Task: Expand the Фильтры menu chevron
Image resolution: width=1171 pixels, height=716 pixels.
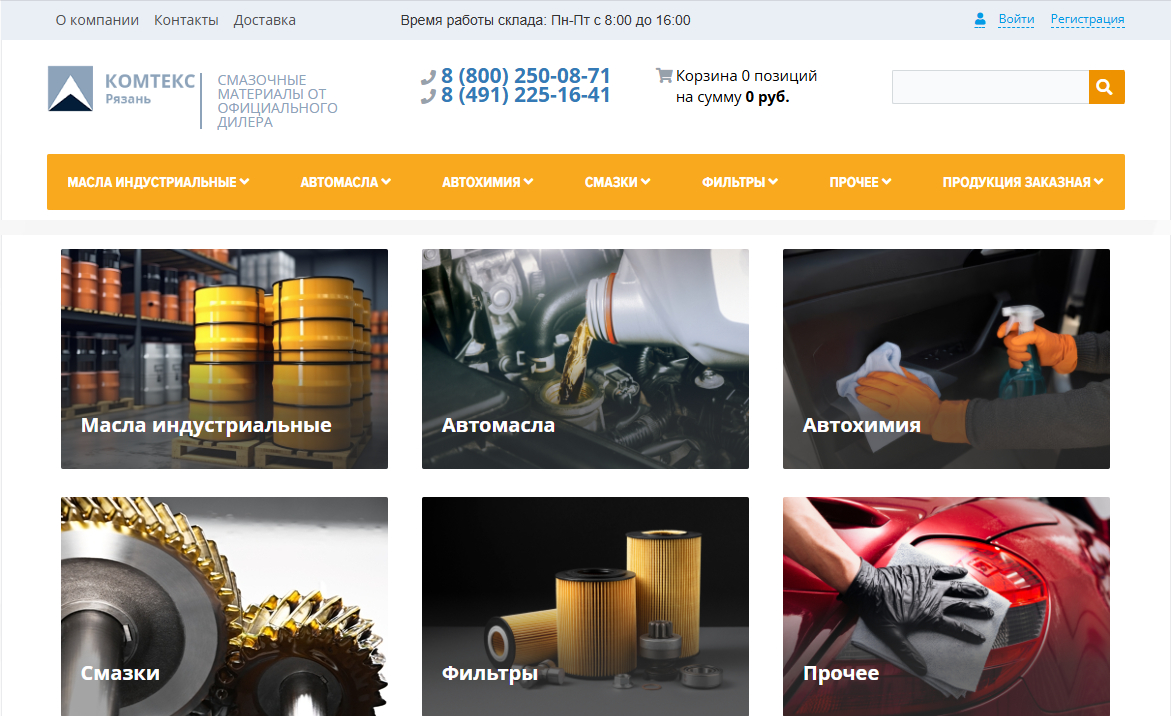Action: 773,181
